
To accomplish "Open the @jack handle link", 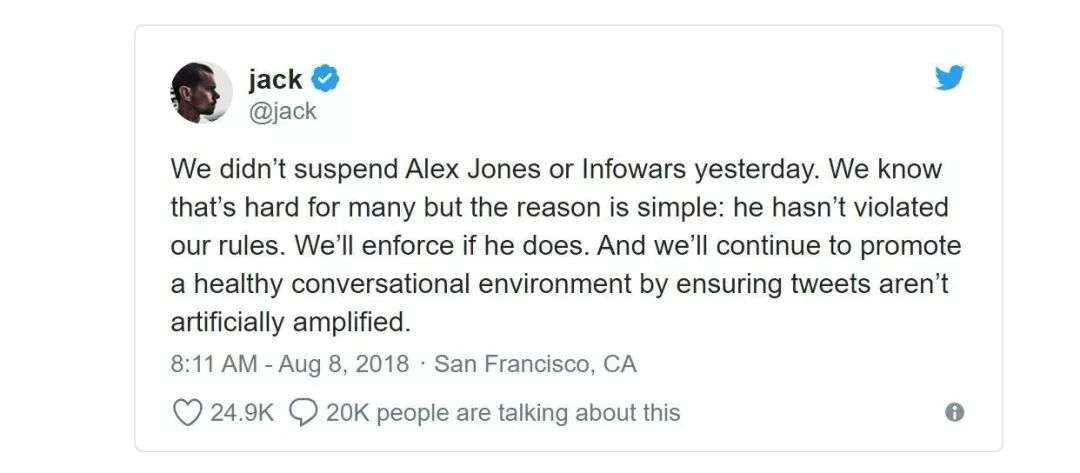I will coord(282,111).
